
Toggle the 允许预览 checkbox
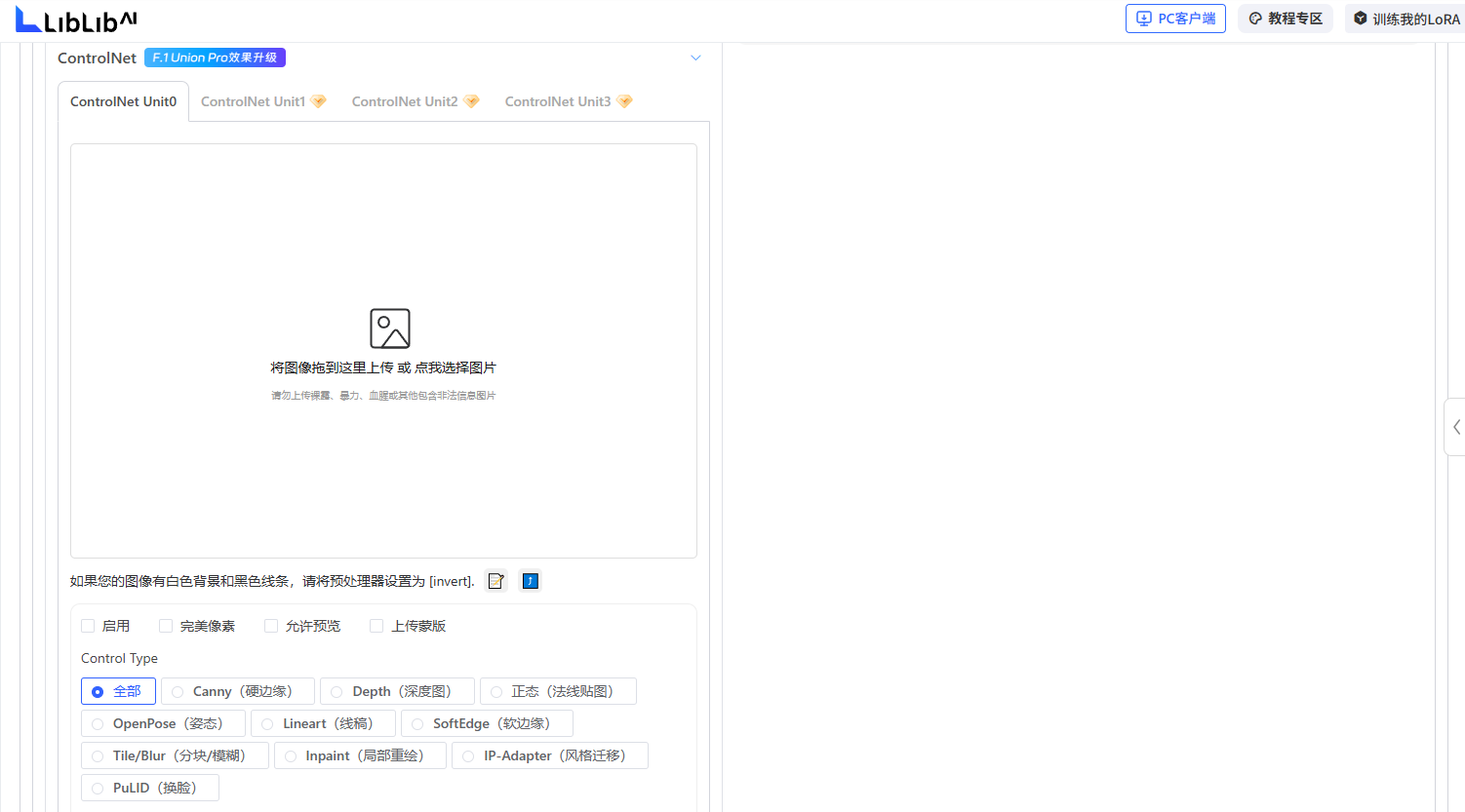271,626
